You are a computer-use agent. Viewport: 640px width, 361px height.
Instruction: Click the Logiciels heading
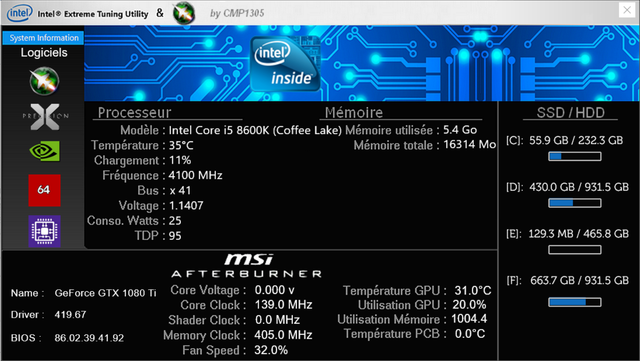click(44, 53)
